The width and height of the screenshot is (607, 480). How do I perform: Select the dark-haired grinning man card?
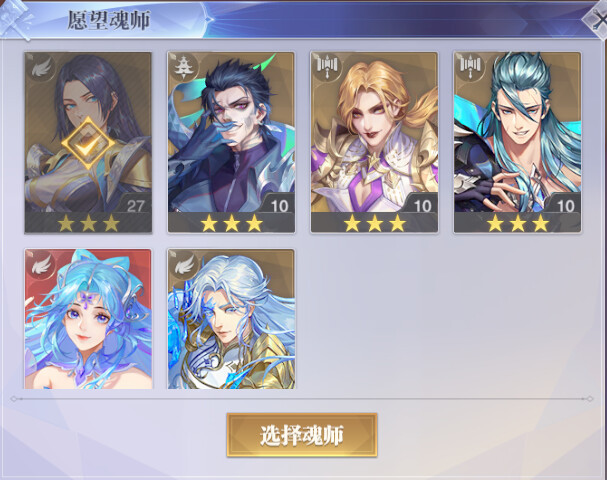(x=231, y=142)
